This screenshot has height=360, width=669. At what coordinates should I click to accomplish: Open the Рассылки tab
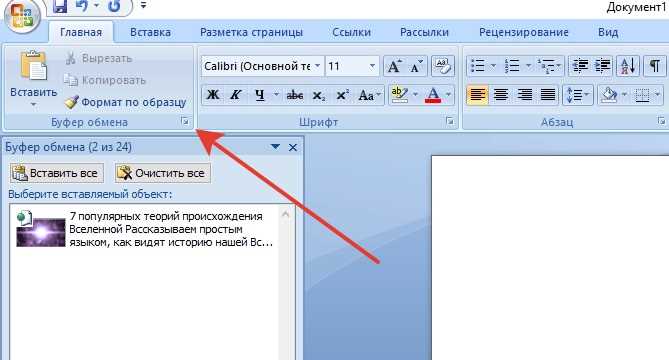coord(424,32)
